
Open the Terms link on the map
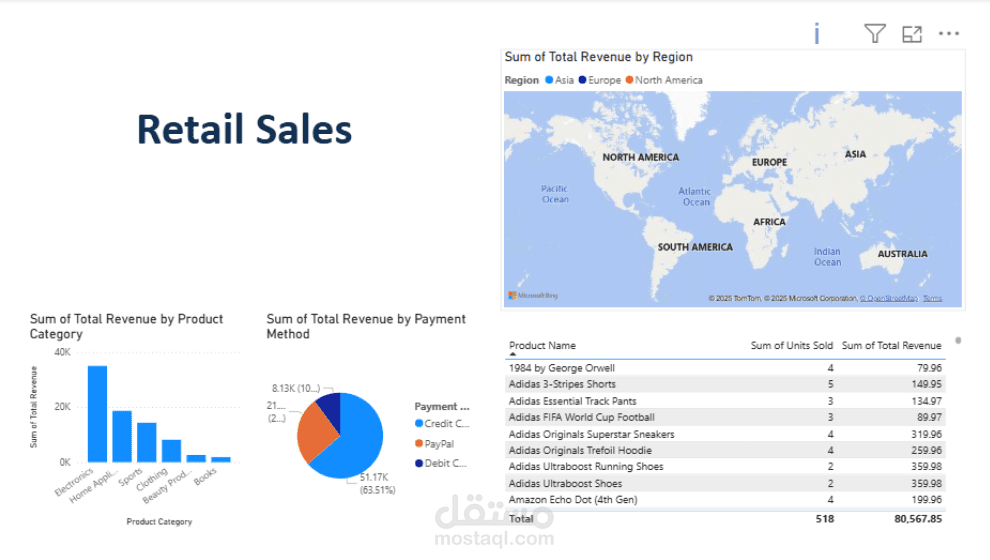[x=933, y=298]
